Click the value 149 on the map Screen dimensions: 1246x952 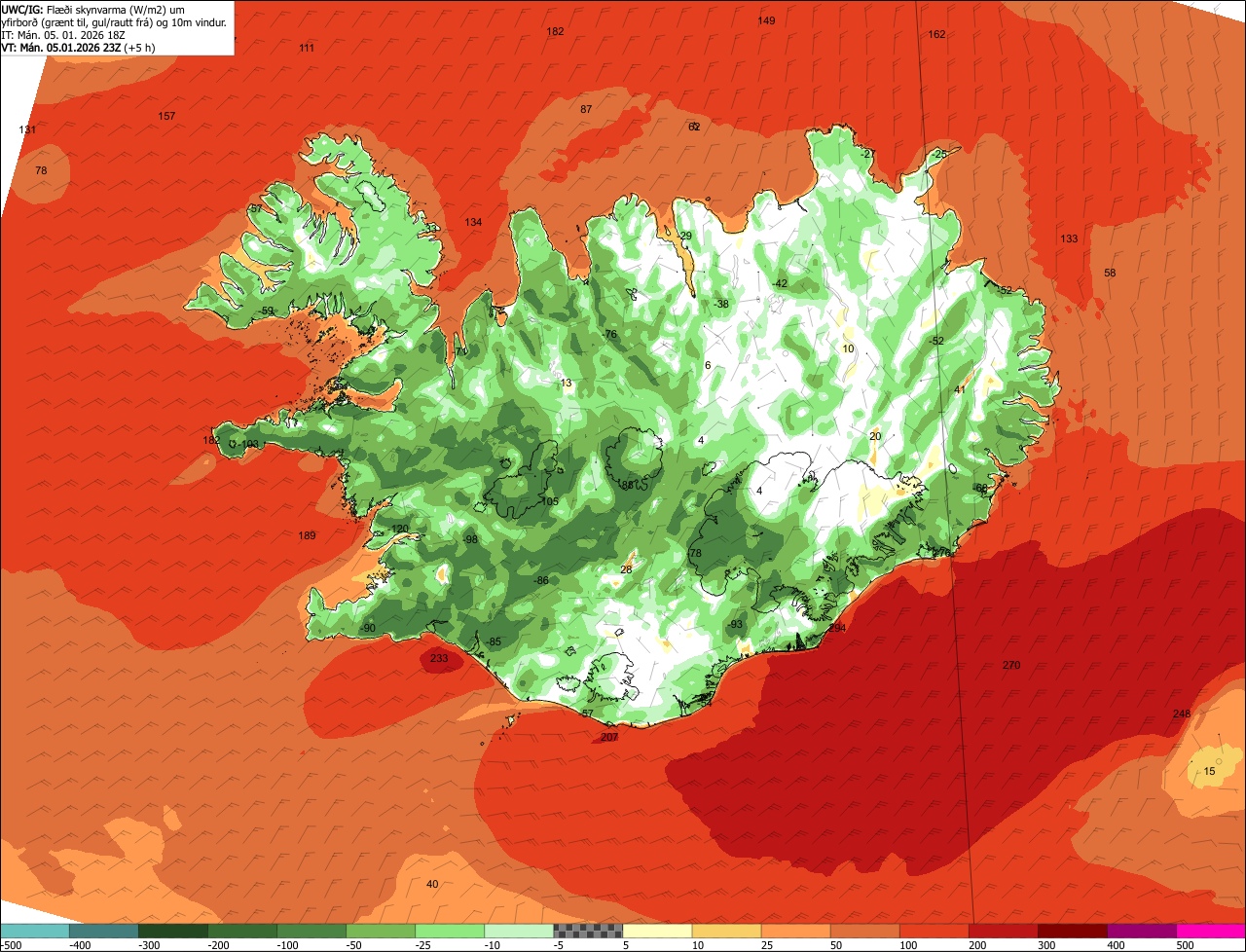coord(767,20)
